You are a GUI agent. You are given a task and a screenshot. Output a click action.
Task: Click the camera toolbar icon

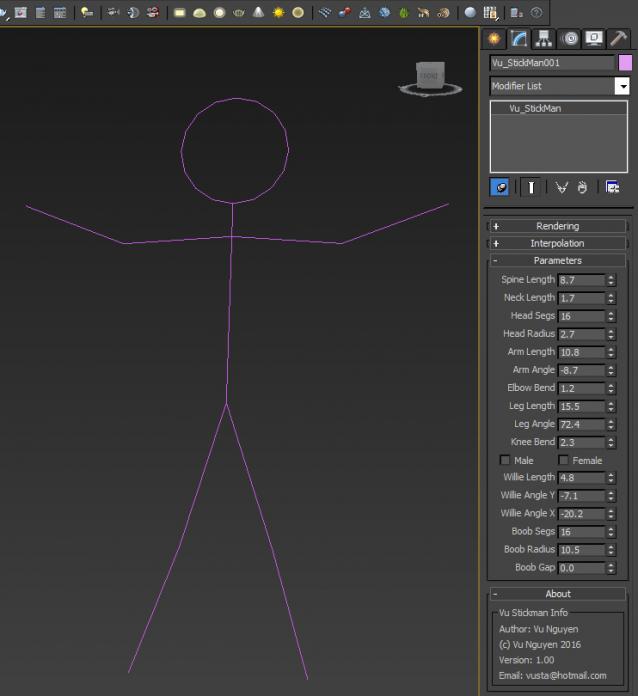(x=113, y=12)
